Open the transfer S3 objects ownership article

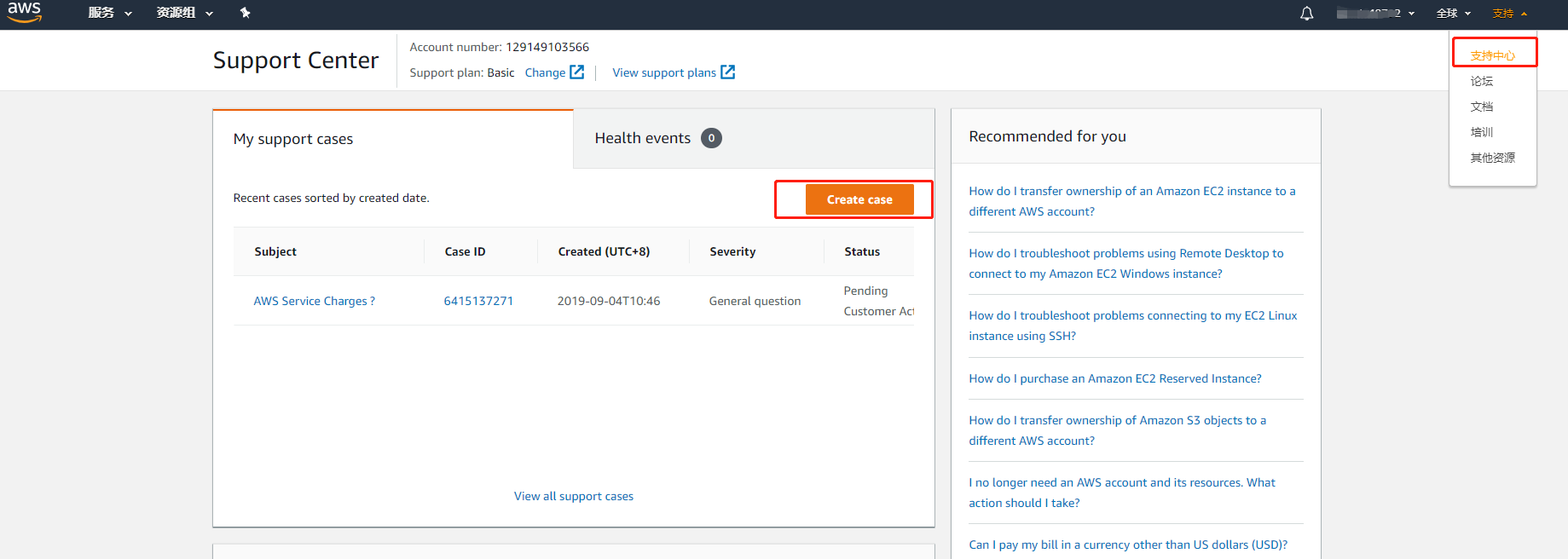click(1117, 430)
